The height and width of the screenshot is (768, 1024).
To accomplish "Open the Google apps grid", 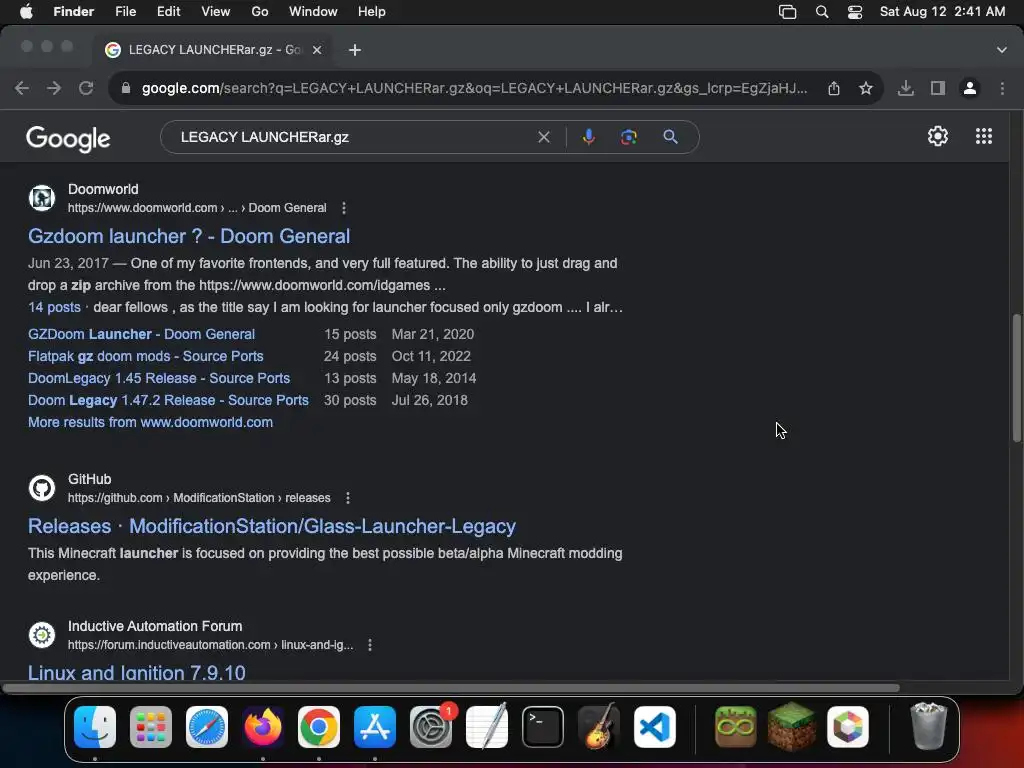I will pos(984,136).
